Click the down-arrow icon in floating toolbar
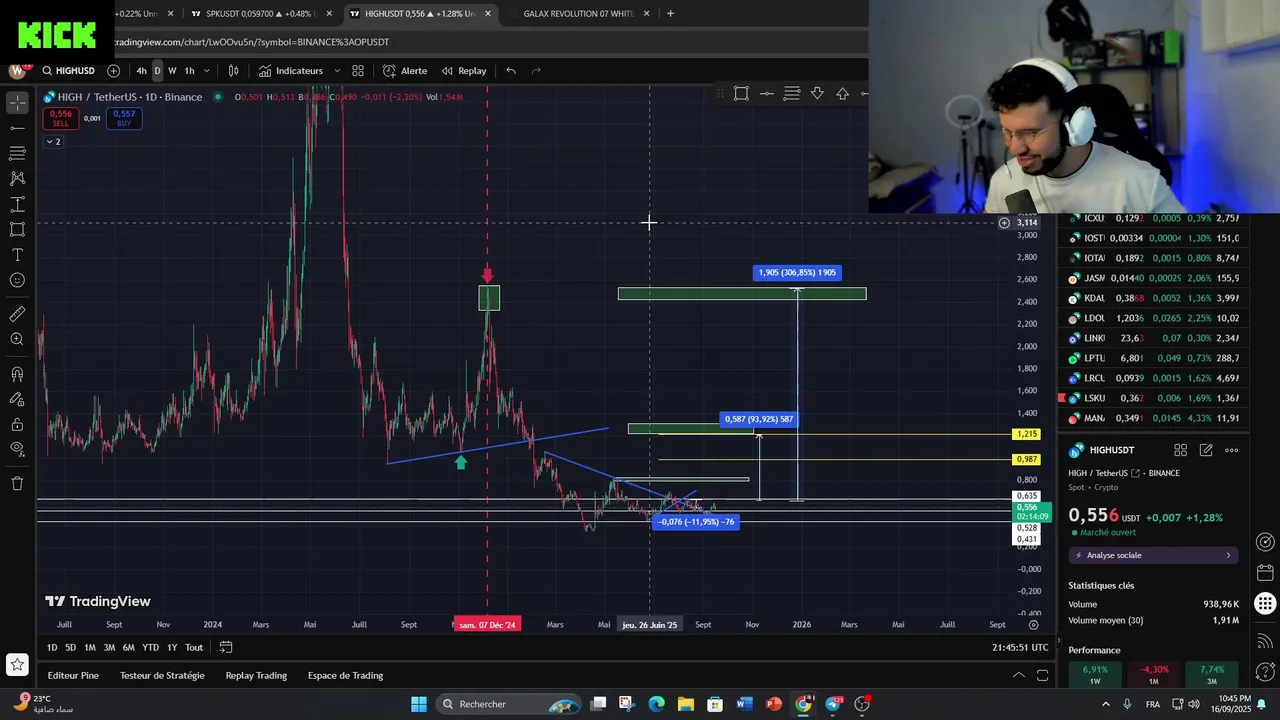Image resolution: width=1280 pixels, height=720 pixels. point(817,93)
